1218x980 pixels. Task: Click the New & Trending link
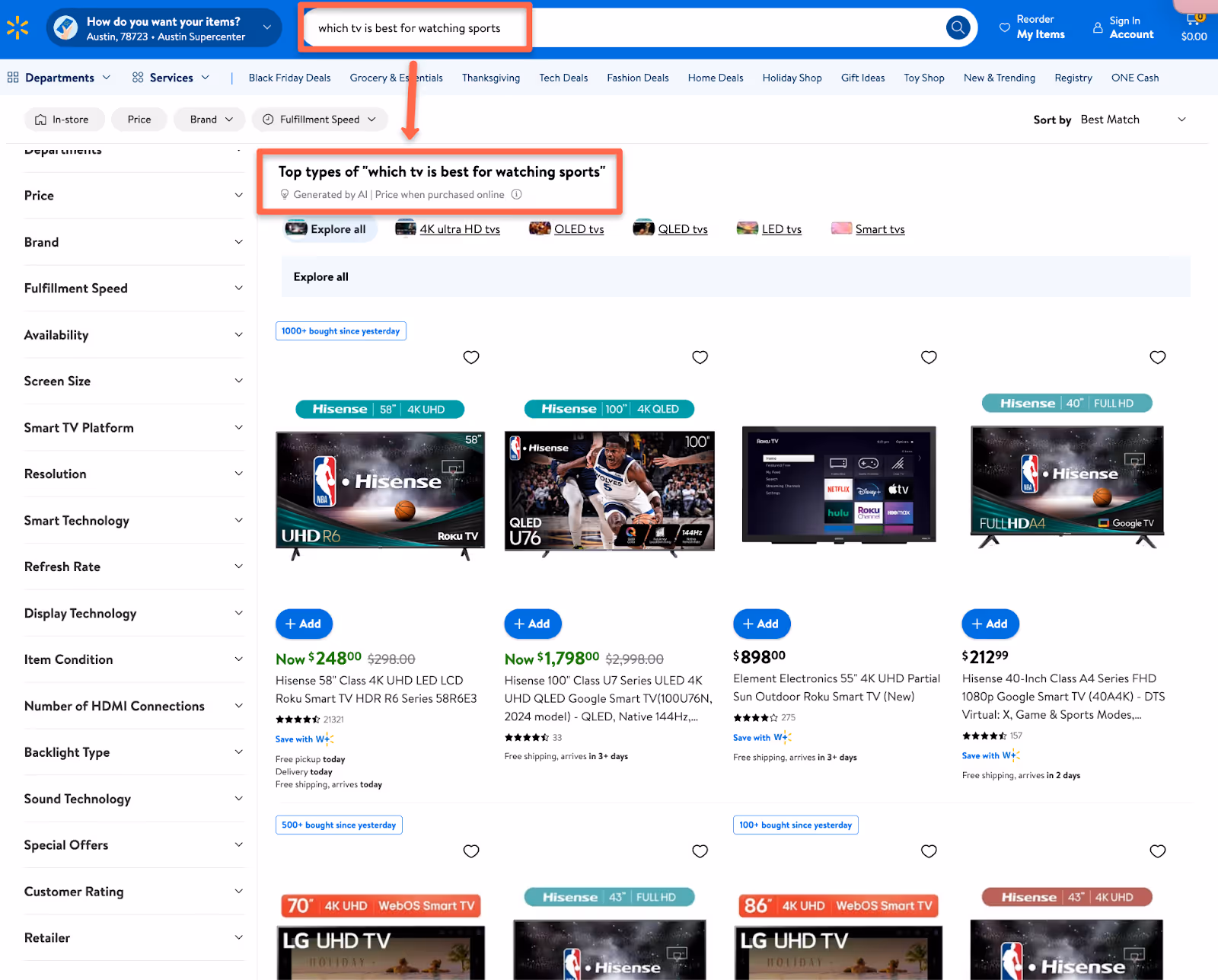click(1000, 78)
